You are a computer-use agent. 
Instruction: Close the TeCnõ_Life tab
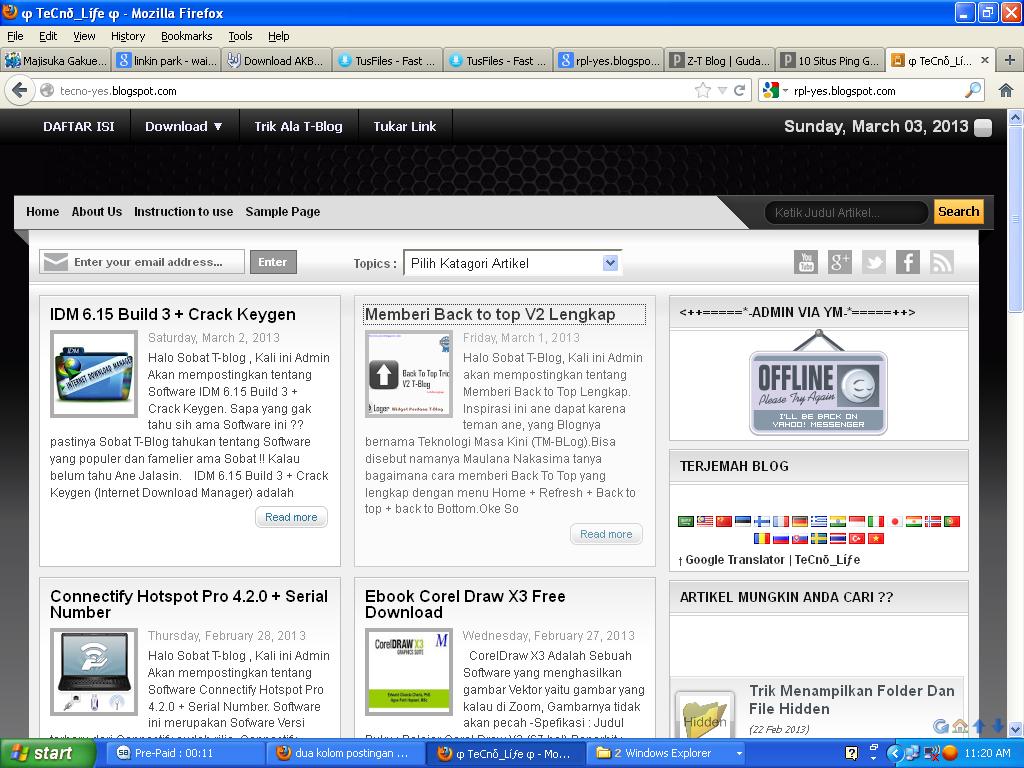tap(985, 60)
